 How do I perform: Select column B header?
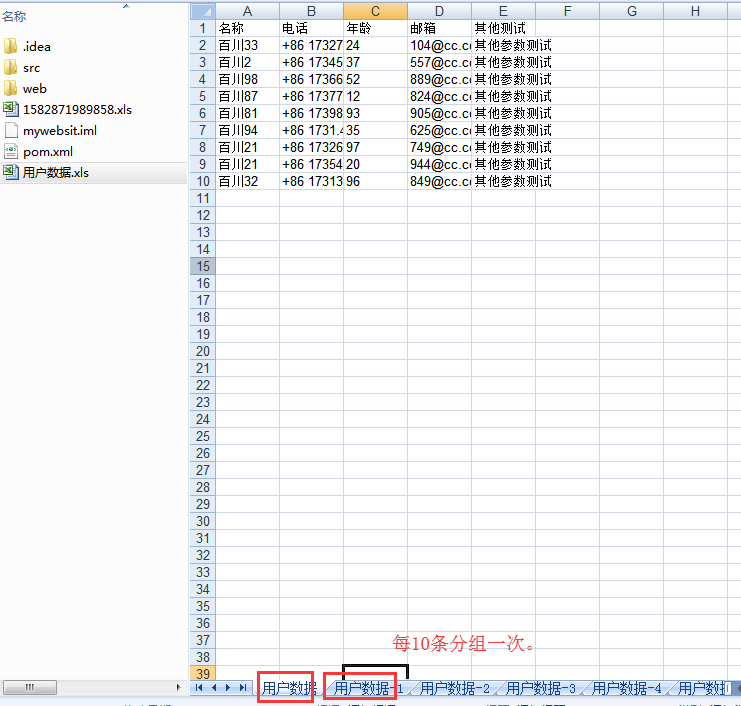click(x=311, y=11)
